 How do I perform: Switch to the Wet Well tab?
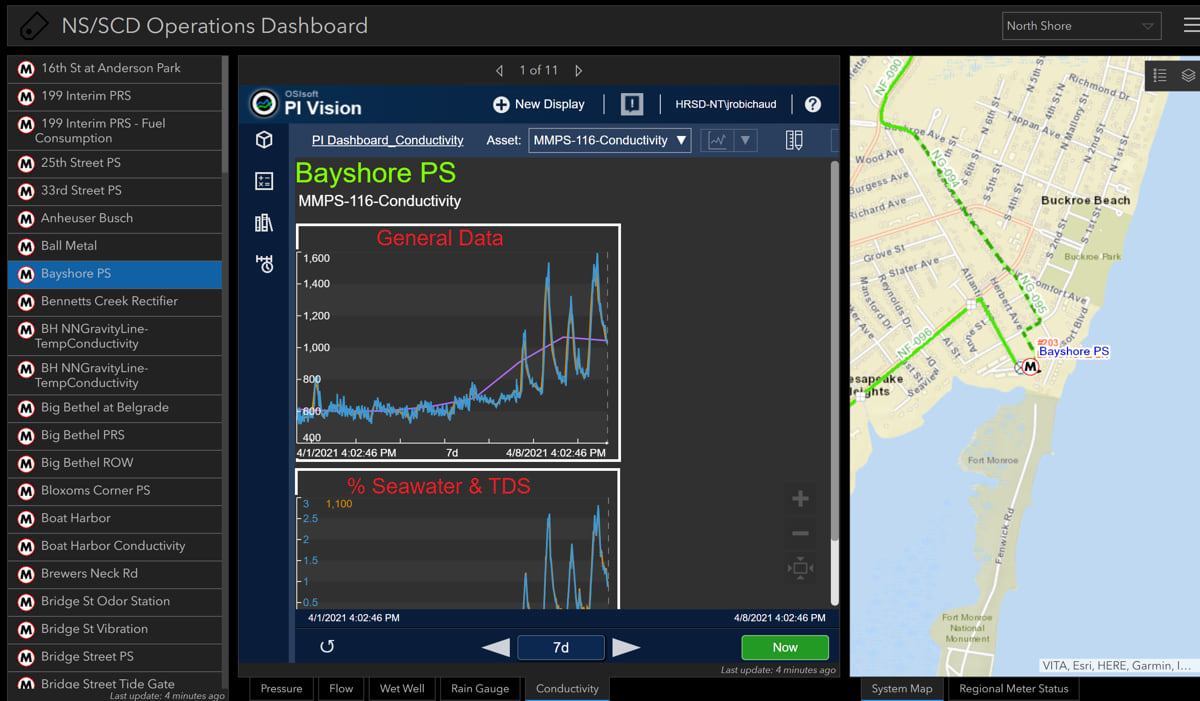402,688
